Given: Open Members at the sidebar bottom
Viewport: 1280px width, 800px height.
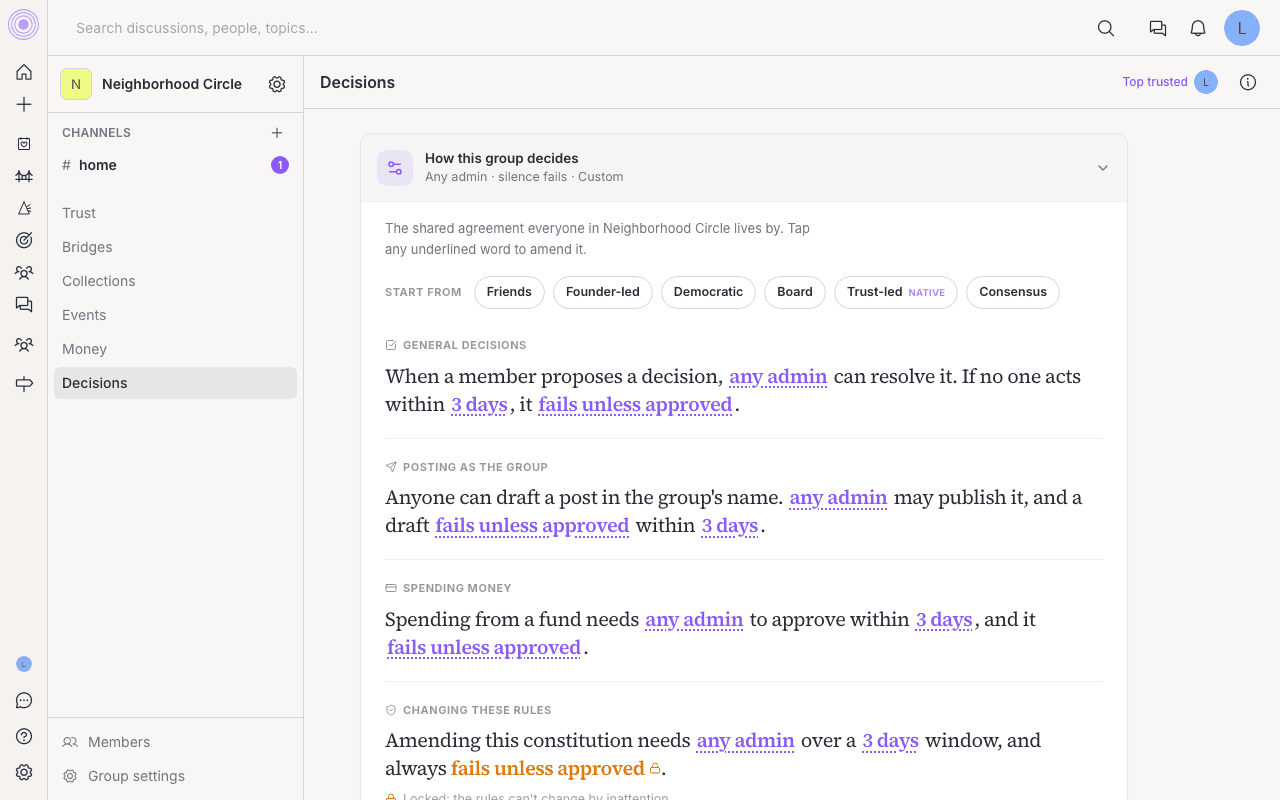Looking at the screenshot, I should click(175, 742).
